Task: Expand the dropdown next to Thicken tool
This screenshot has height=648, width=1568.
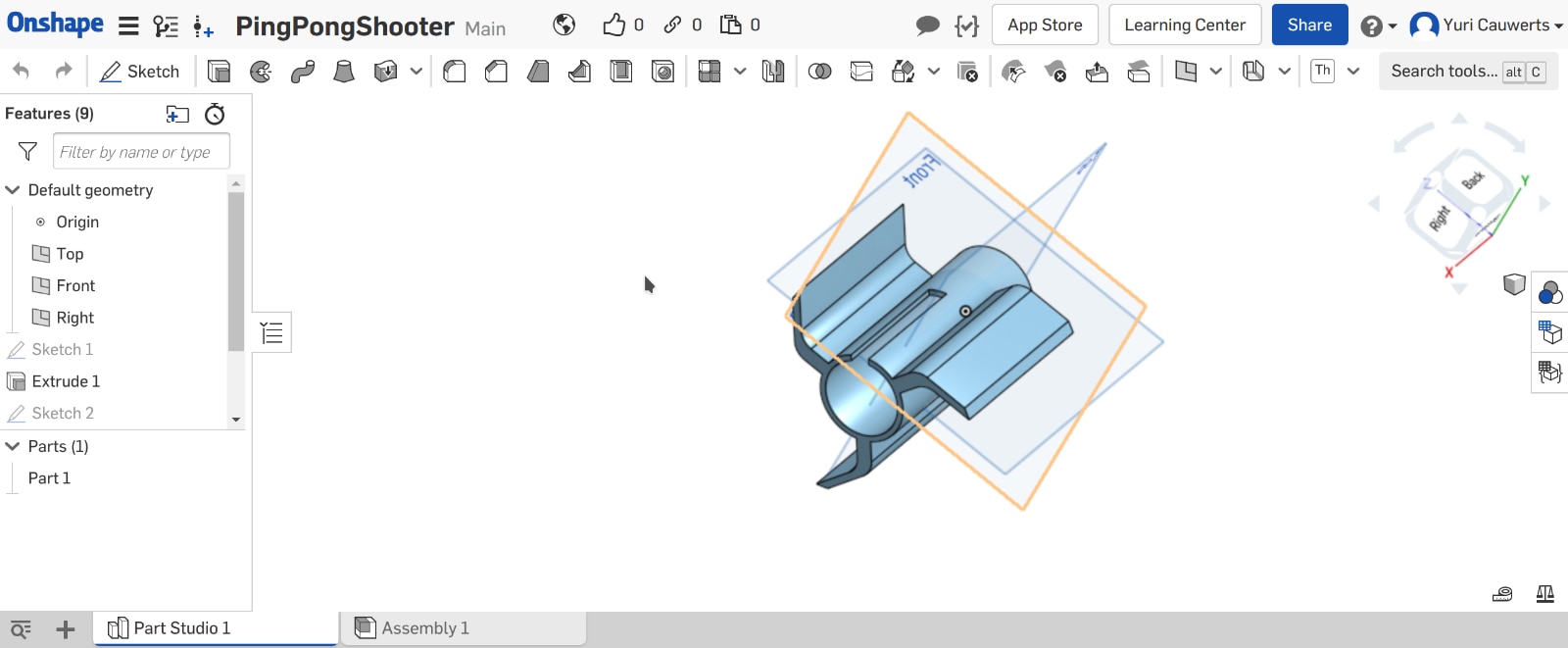Action: 416,71
